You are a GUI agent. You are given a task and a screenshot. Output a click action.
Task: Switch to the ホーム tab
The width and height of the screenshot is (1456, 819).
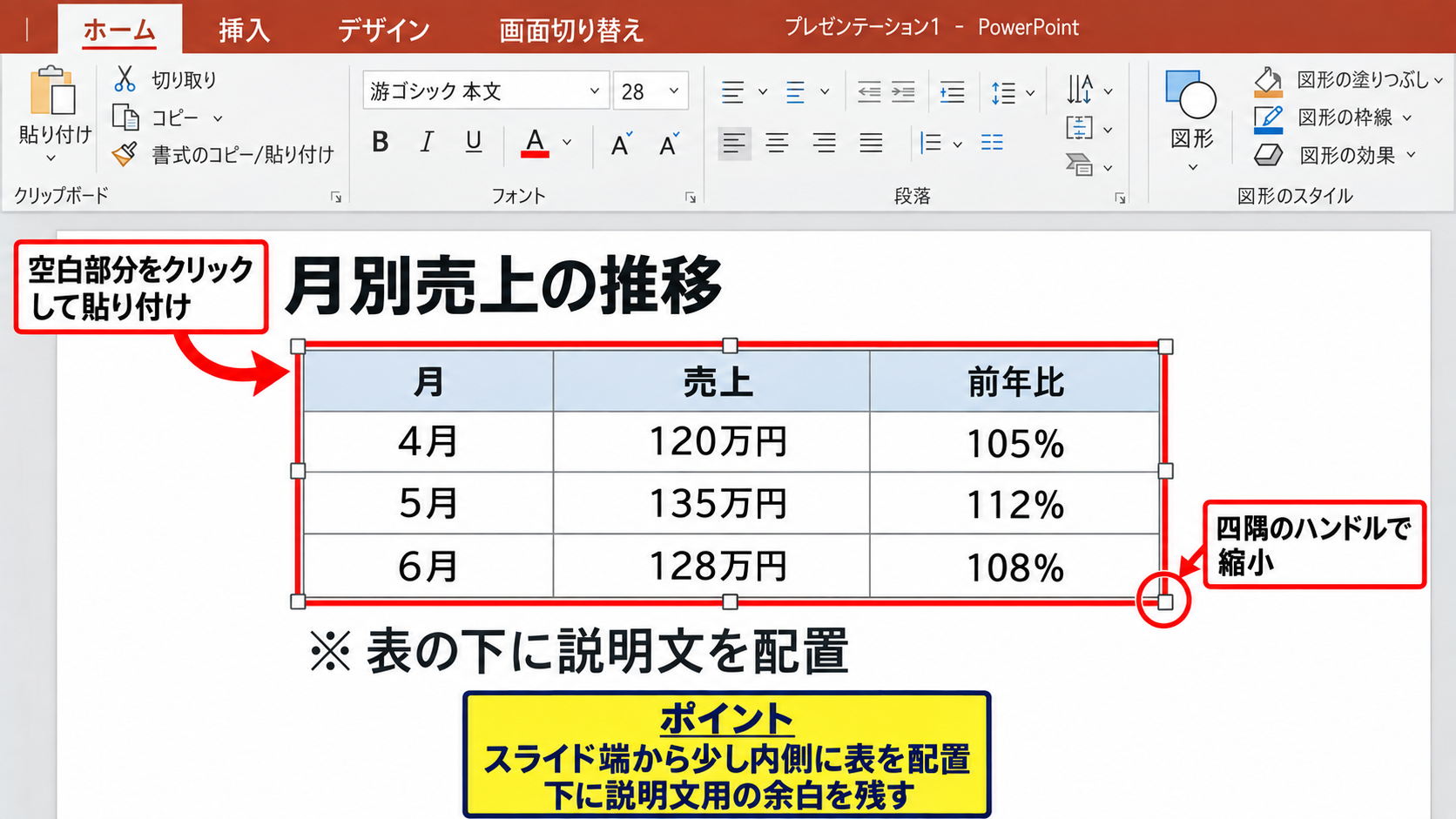click(119, 30)
